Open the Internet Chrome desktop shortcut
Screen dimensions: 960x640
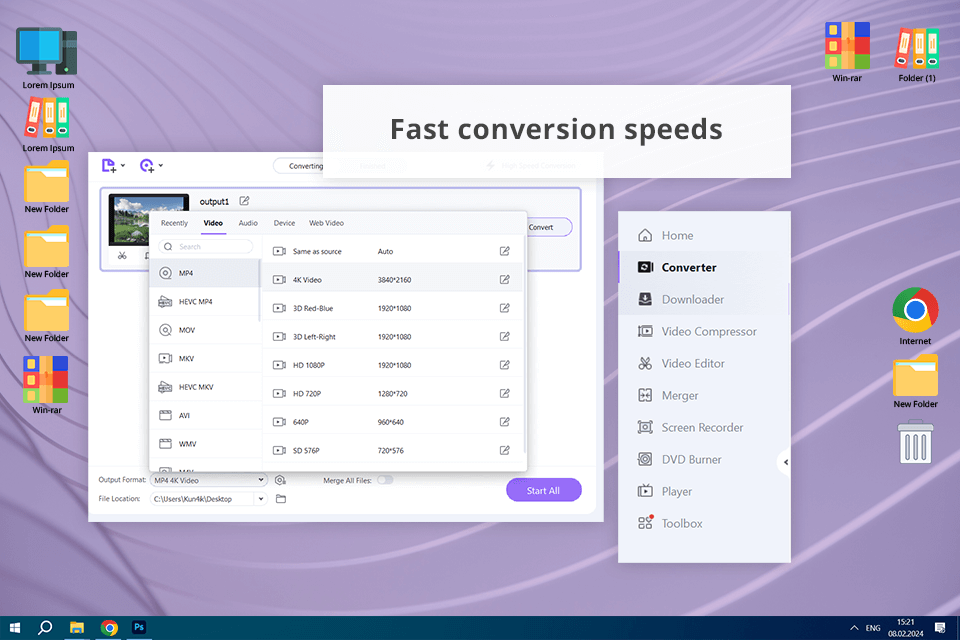point(915,317)
